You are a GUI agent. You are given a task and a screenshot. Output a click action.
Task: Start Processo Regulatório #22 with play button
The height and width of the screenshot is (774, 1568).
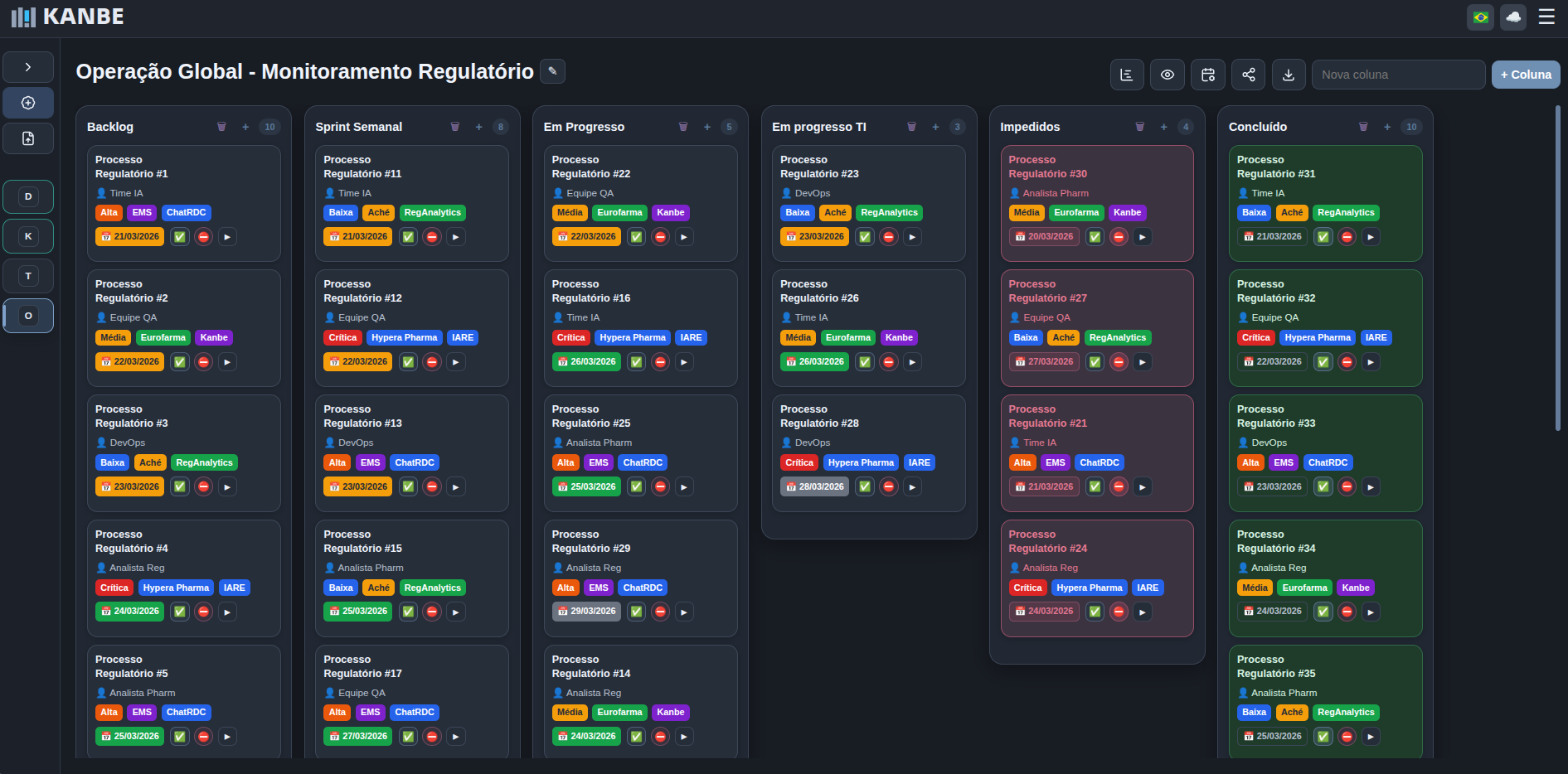tap(684, 236)
